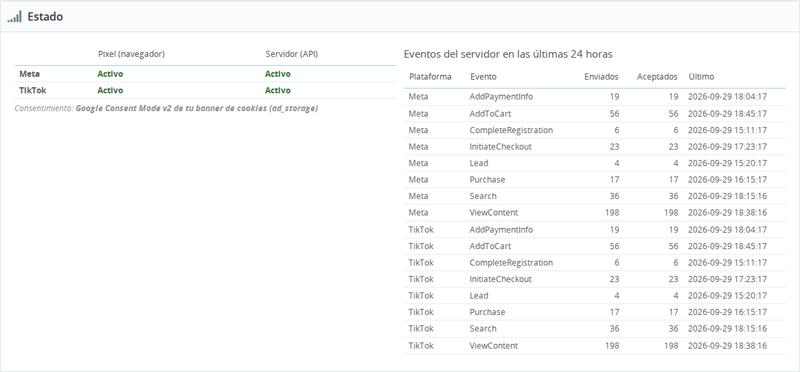Click the Plataforma column header
This screenshot has height=372, width=800.
point(430,77)
